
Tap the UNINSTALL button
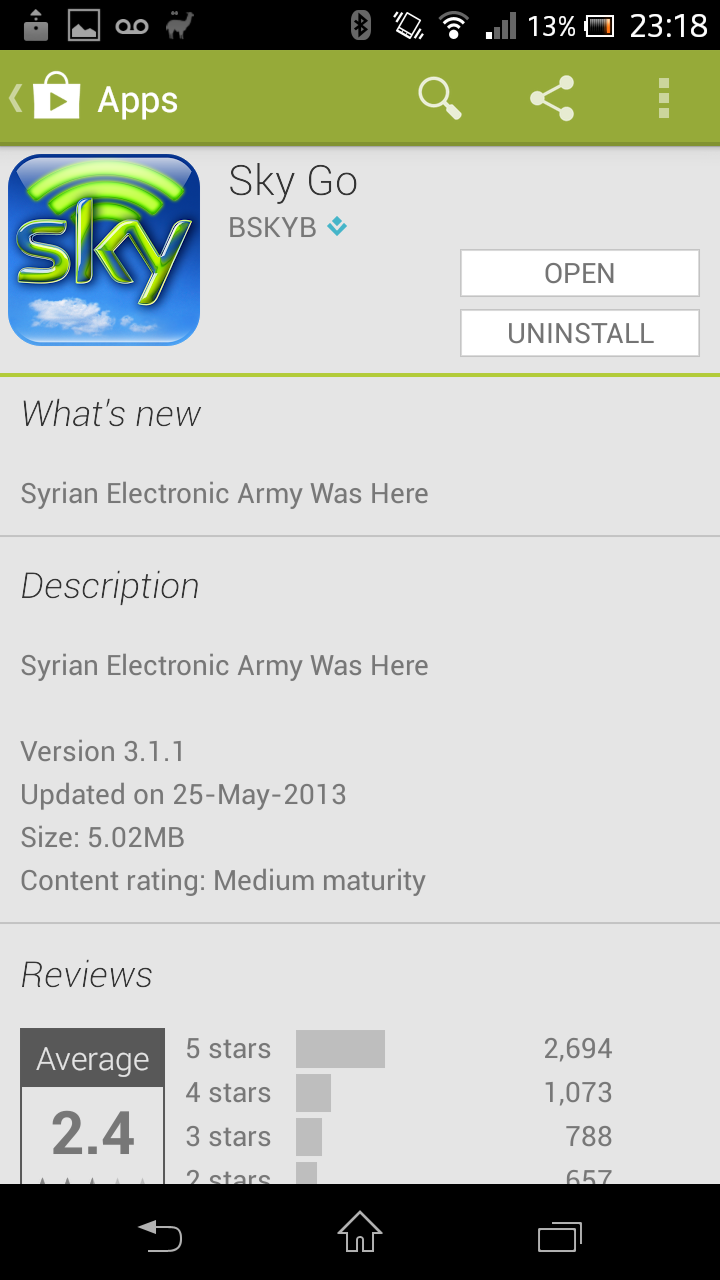point(580,333)
